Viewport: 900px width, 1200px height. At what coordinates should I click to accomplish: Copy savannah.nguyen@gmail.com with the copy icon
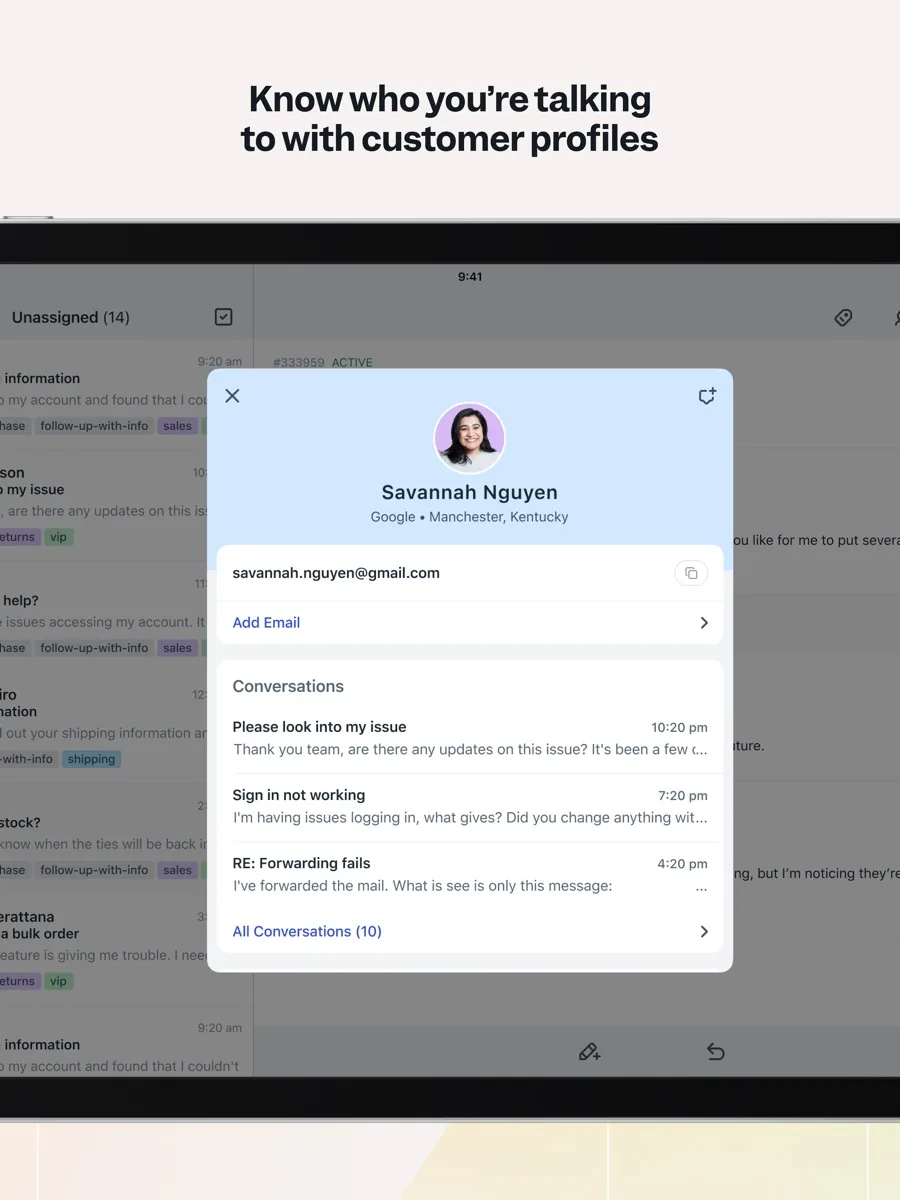click(x=691, y=573)
